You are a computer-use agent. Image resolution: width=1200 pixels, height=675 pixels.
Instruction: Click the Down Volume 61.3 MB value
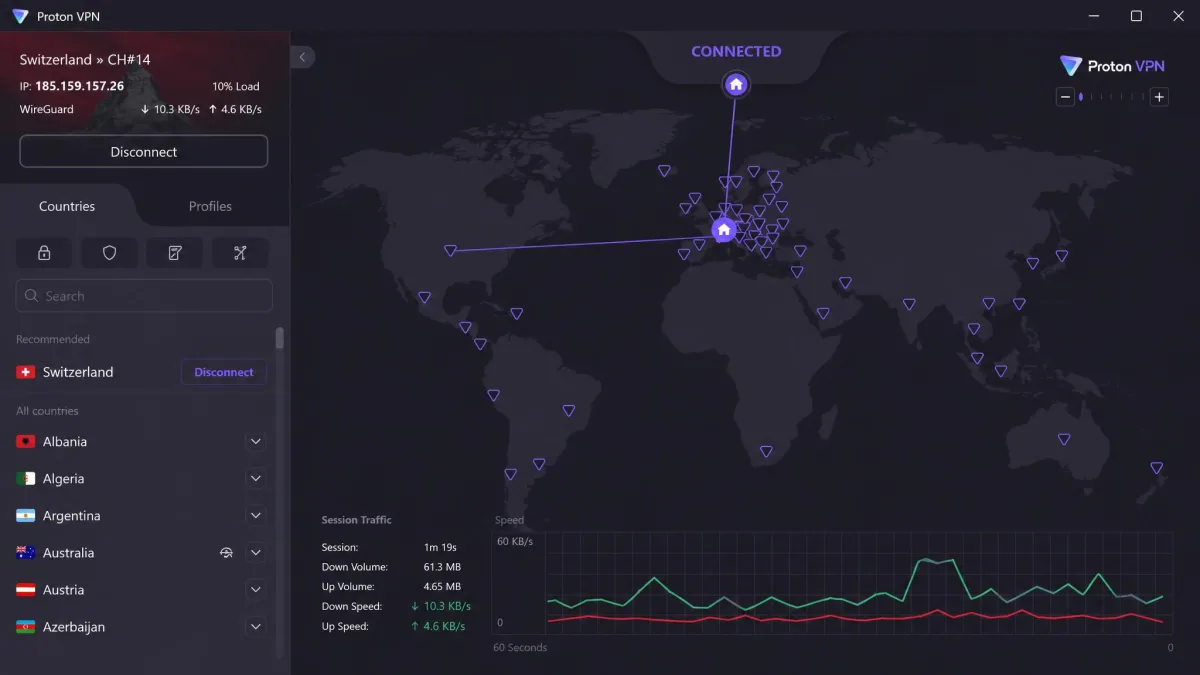coord(441,567)
